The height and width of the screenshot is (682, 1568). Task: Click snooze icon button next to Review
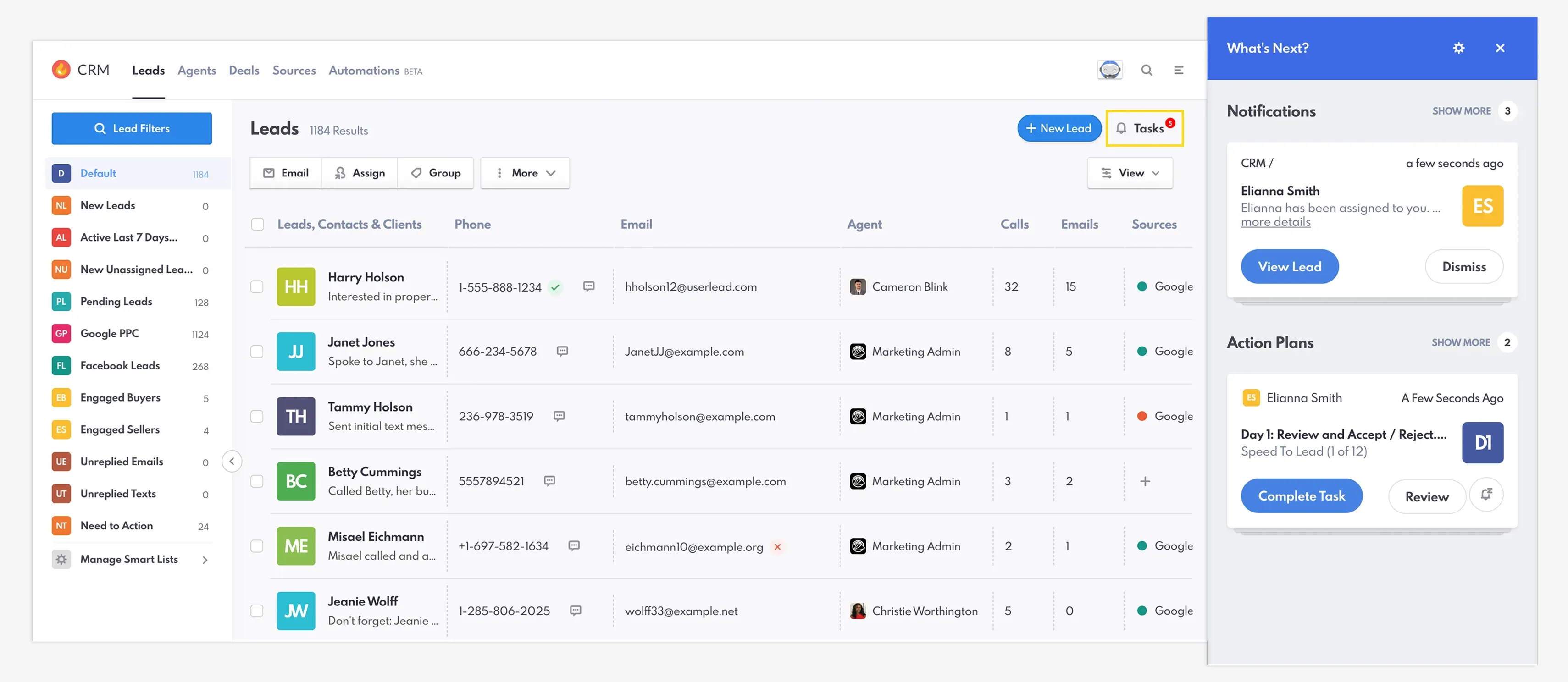1486,495
